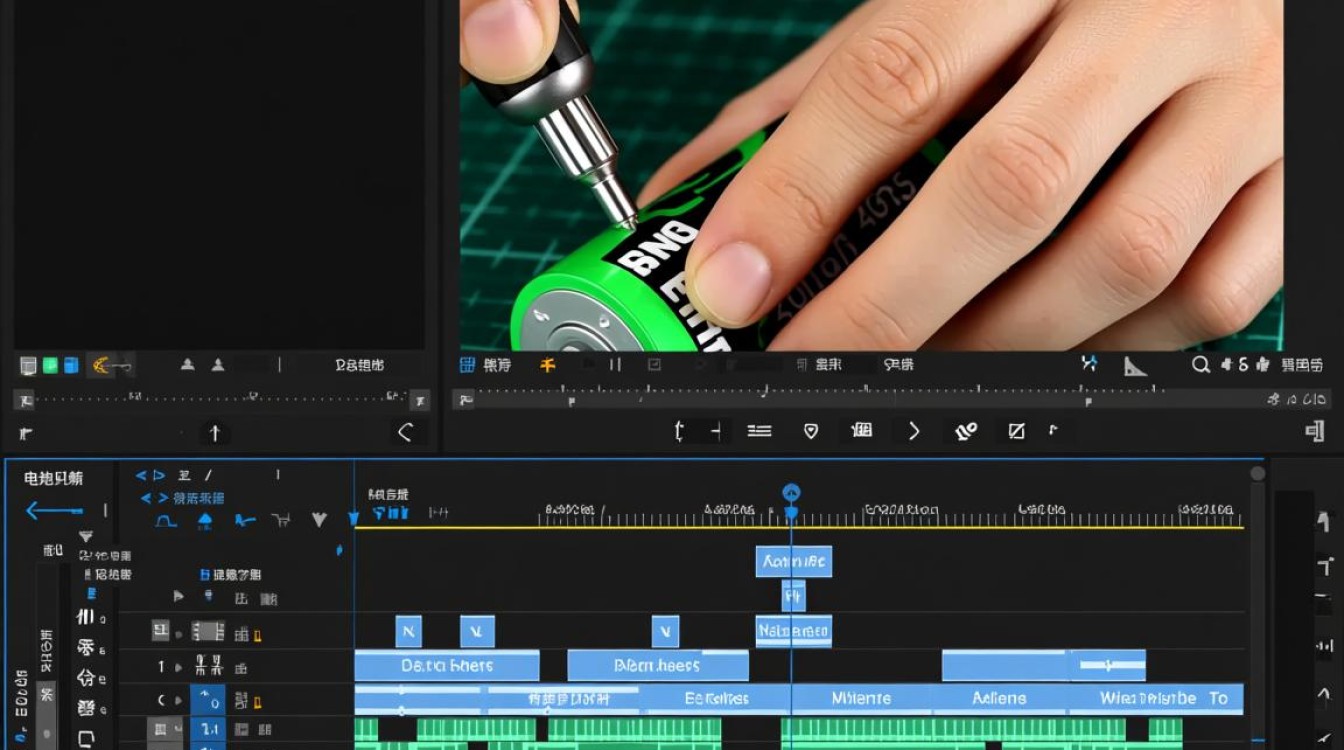Screen dimensions: 1344x750
Task: Click the orange marker icon under program monitor
Action: point(547,365)
